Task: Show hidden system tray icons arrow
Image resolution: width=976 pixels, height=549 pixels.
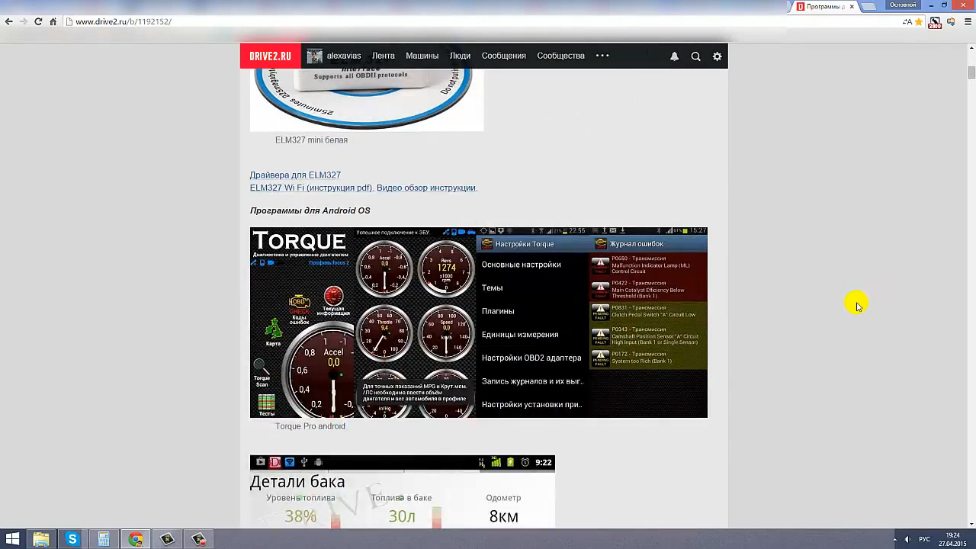Action: [x=895, y=540]
